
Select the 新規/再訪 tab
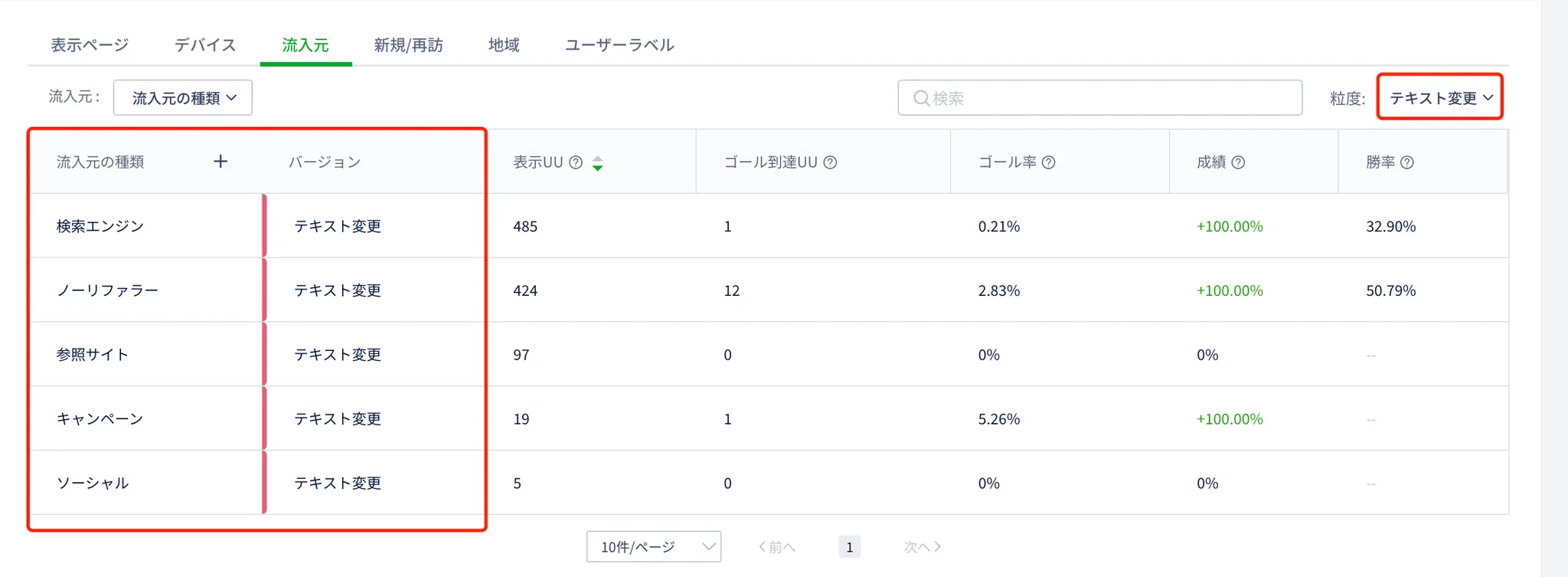tap(408, 45)
